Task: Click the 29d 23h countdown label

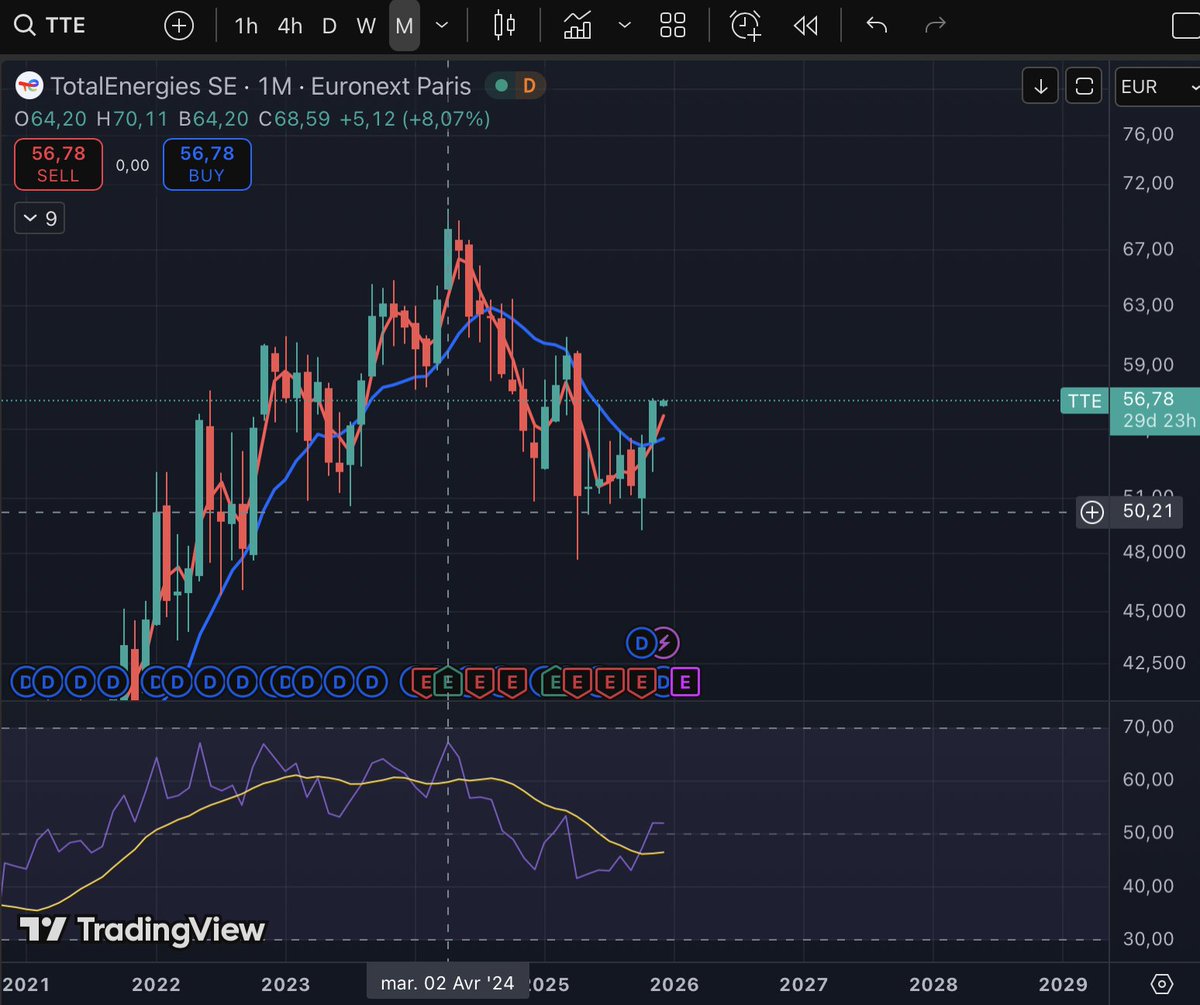Action: [1159, 421]
